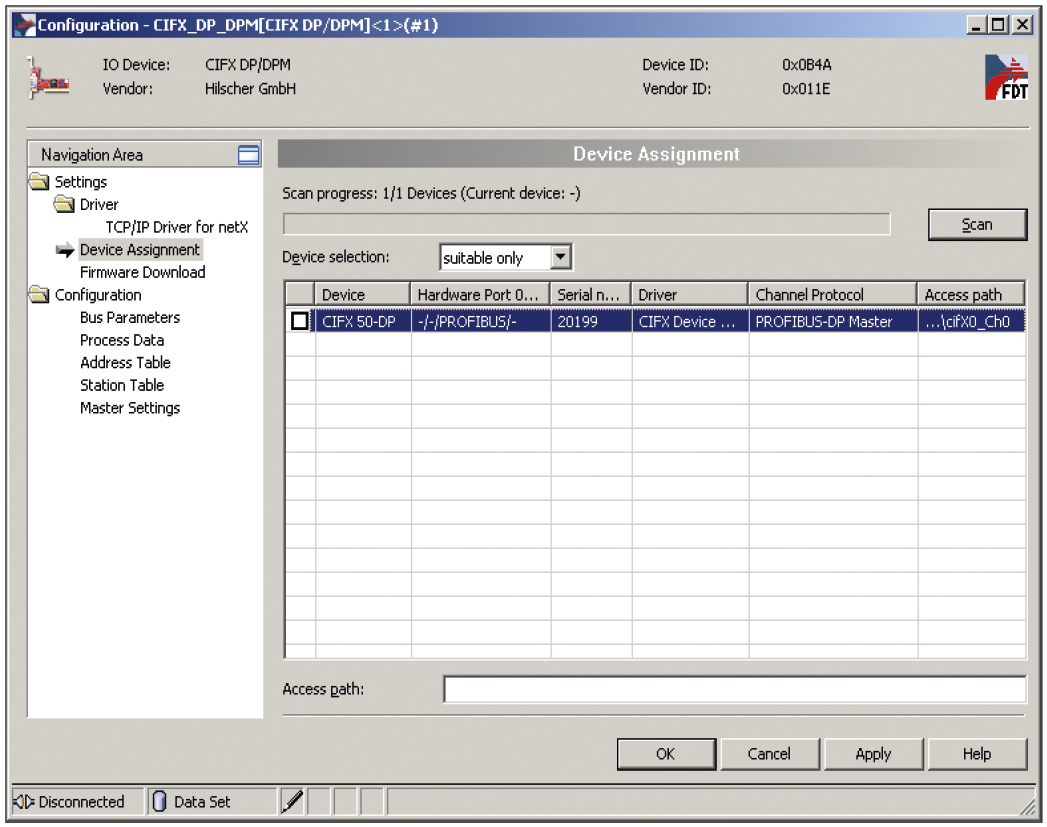
Task: Check the CIFX 50-DP device checkbox
Action: pyautogui.click(x=300, y=321)
